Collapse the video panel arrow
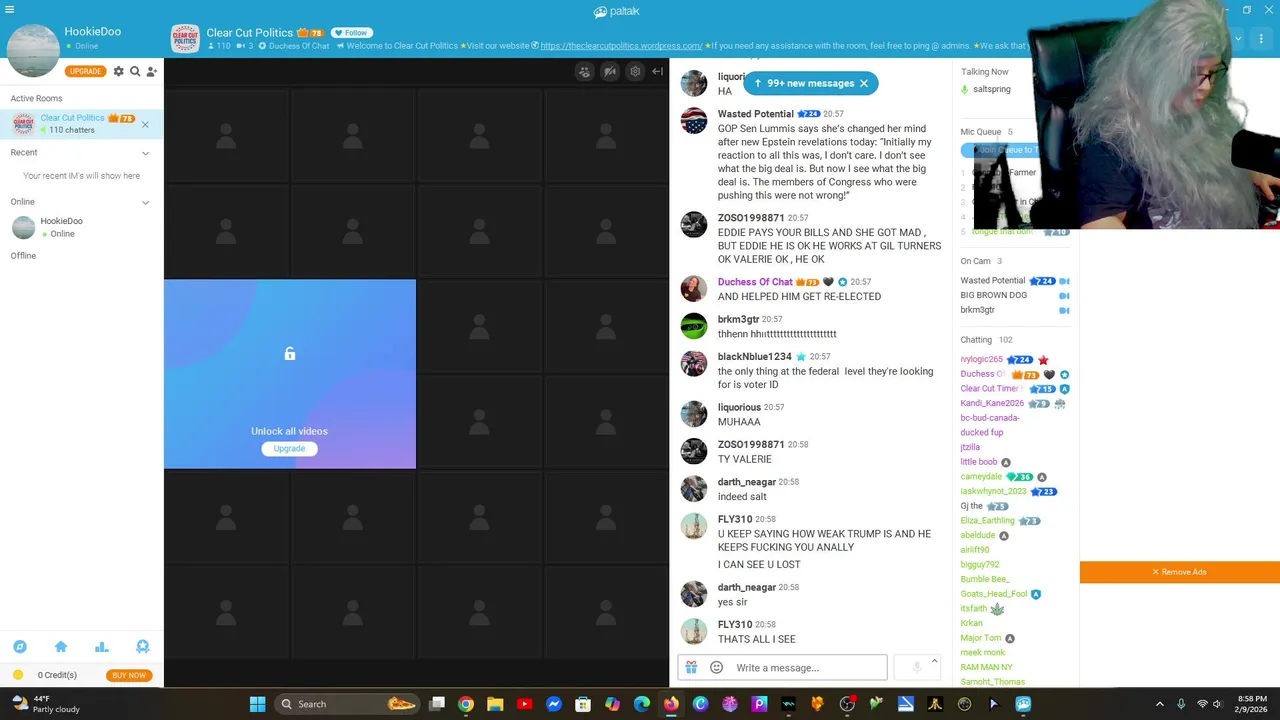 [x=657, y=71]
